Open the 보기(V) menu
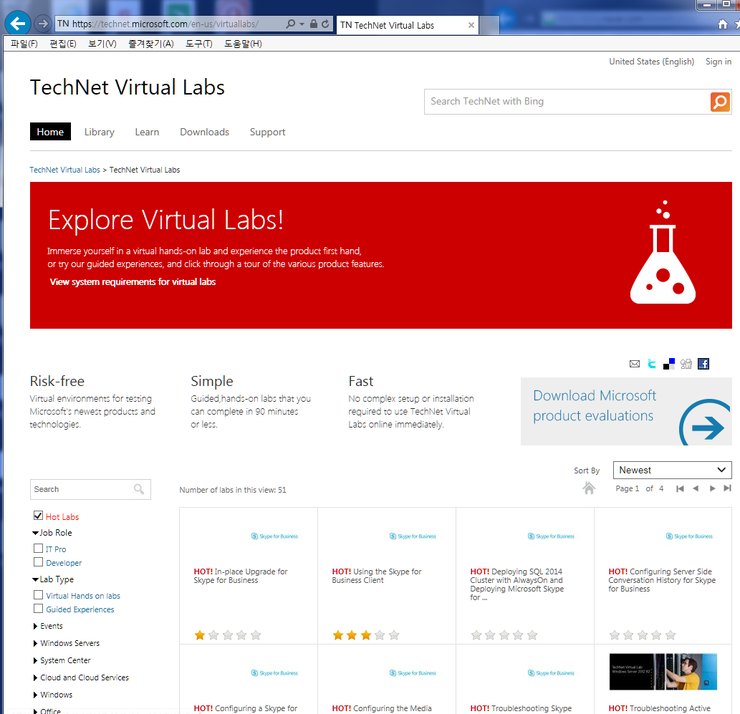The height and width of the screenshot is (714, 740). (102, 44)
